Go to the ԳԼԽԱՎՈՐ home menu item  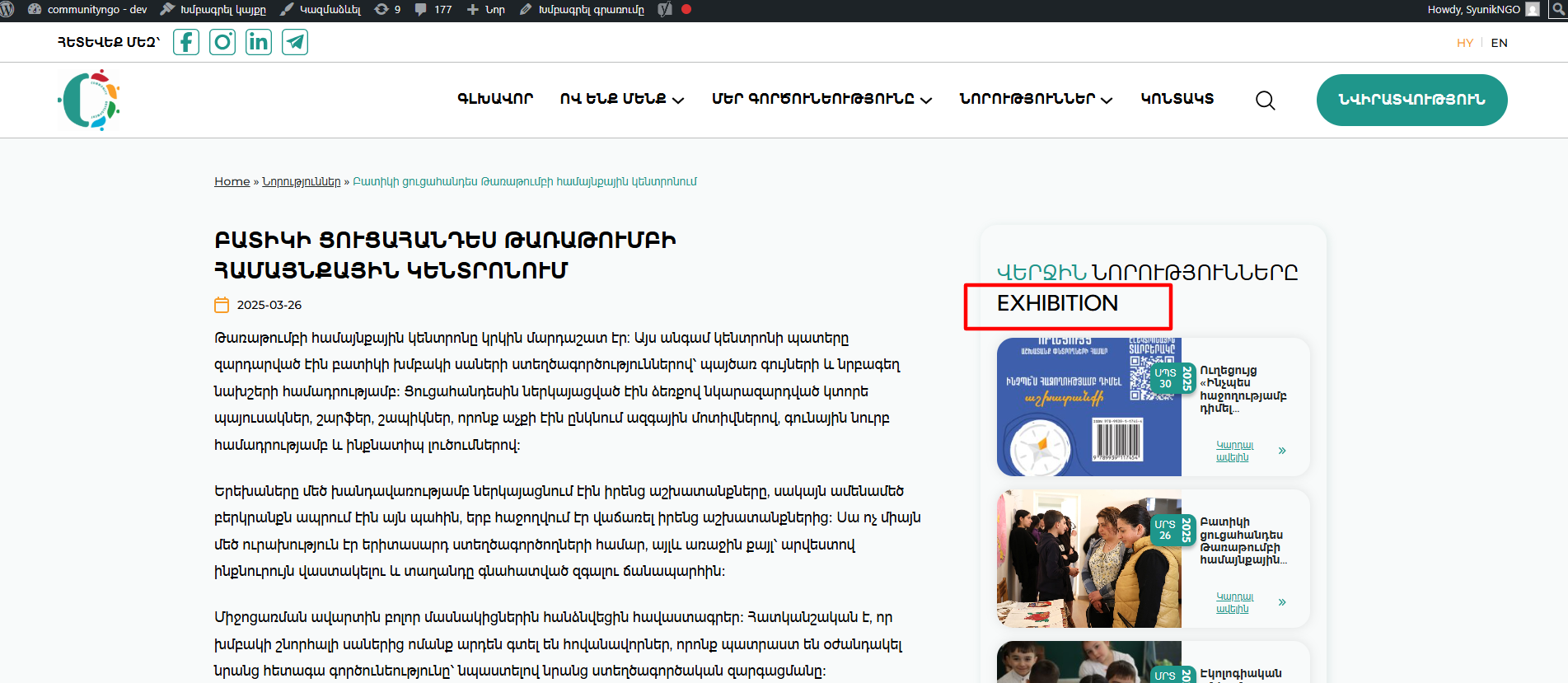click(495, 99)
